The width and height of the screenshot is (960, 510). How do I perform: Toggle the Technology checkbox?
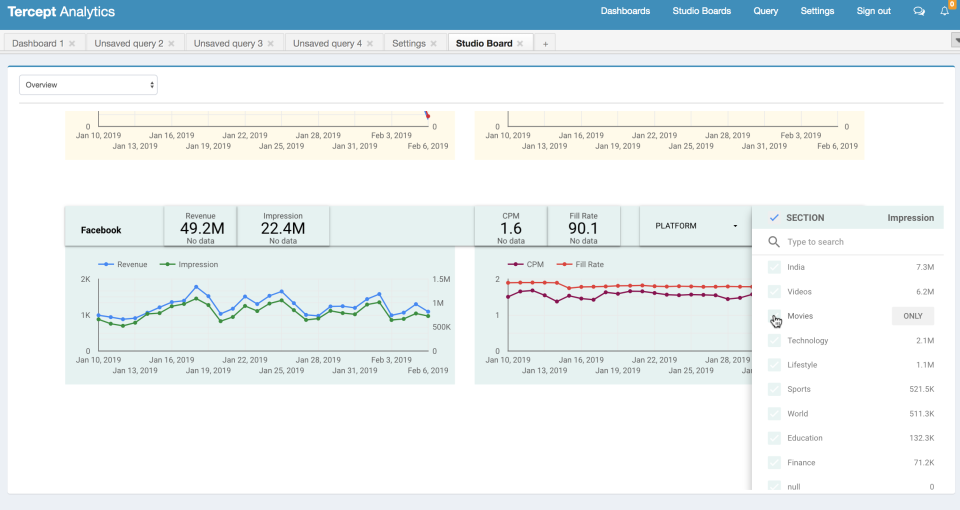point(774,340)
